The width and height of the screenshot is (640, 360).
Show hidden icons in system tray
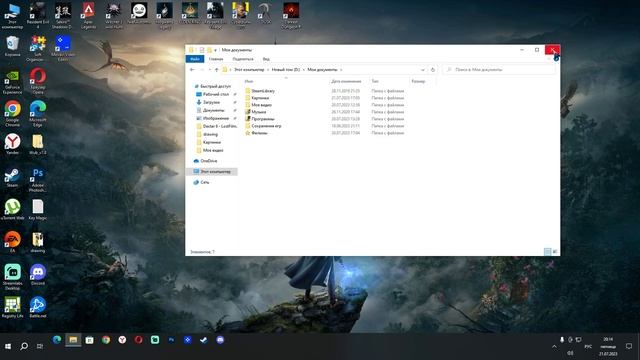coord(554,347)
